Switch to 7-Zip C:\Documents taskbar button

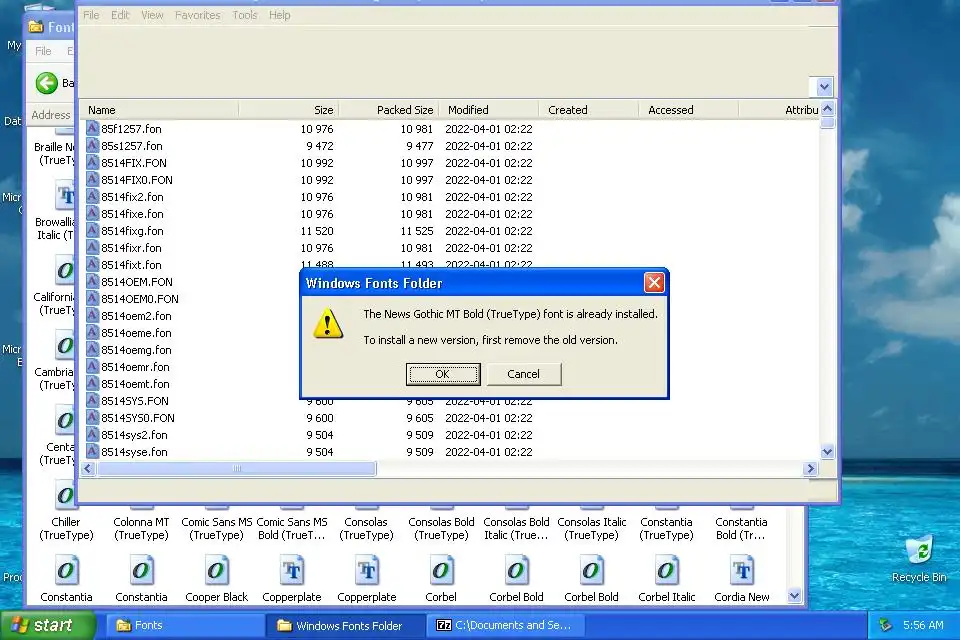click(505, 625)
